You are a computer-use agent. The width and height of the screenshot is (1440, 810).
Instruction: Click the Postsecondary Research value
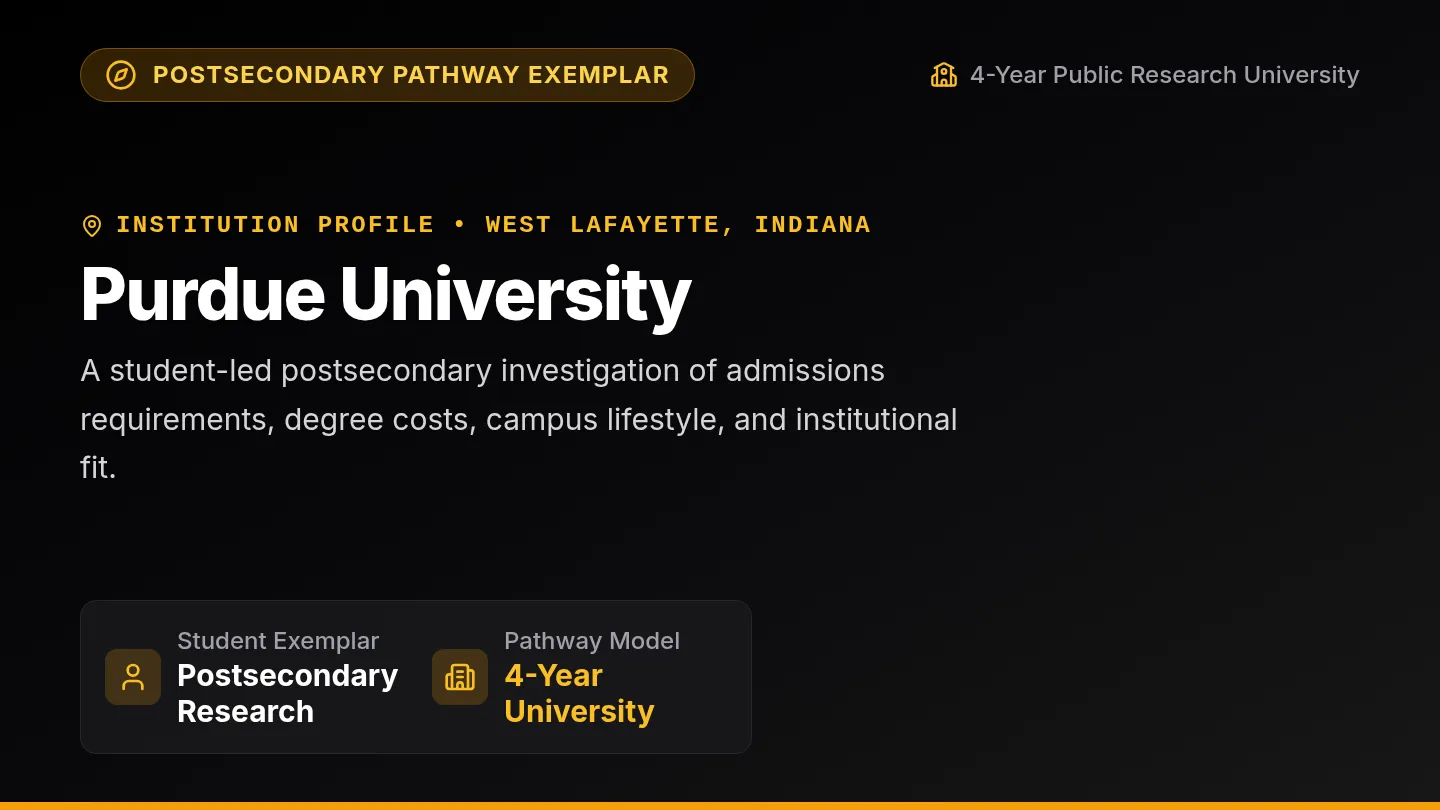point(288,693)
